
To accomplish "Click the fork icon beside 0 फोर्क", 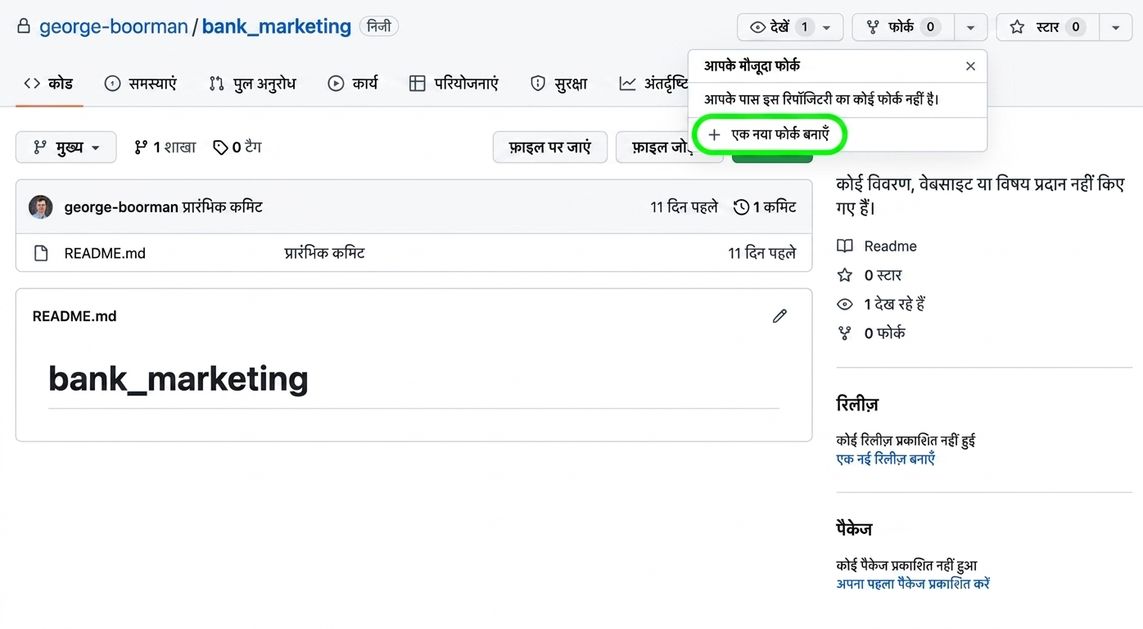I will pyautogui.click(x=845, y=333).
